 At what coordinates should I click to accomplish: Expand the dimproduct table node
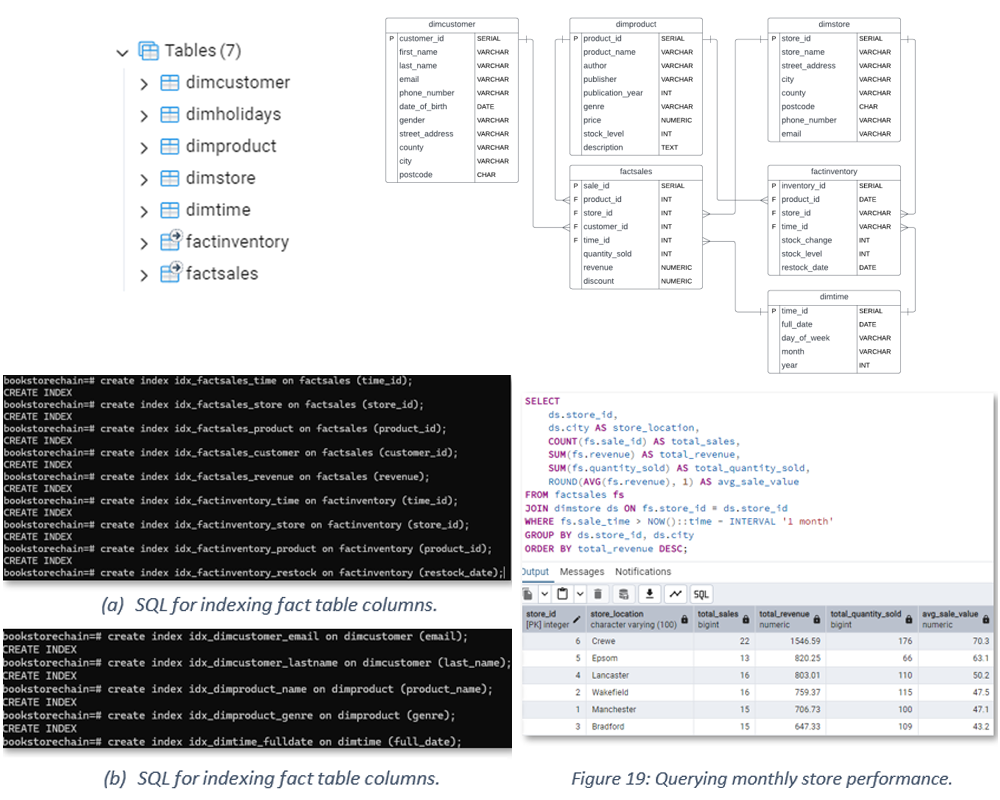(x=144, y=147)
